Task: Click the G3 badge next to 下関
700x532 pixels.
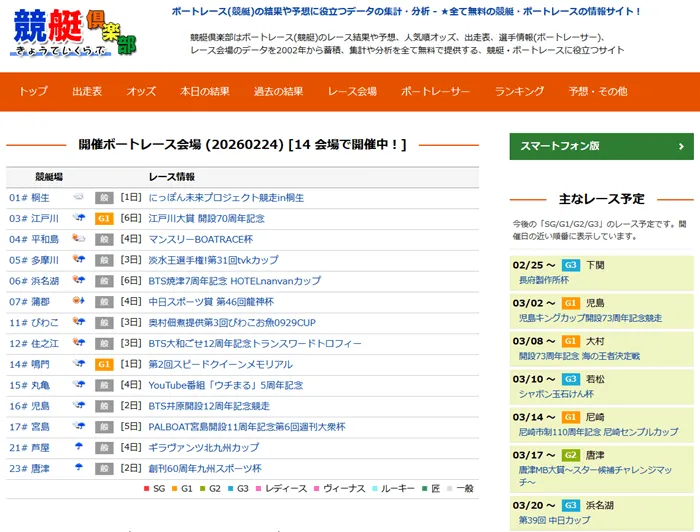Action: [x=571, y=265]
